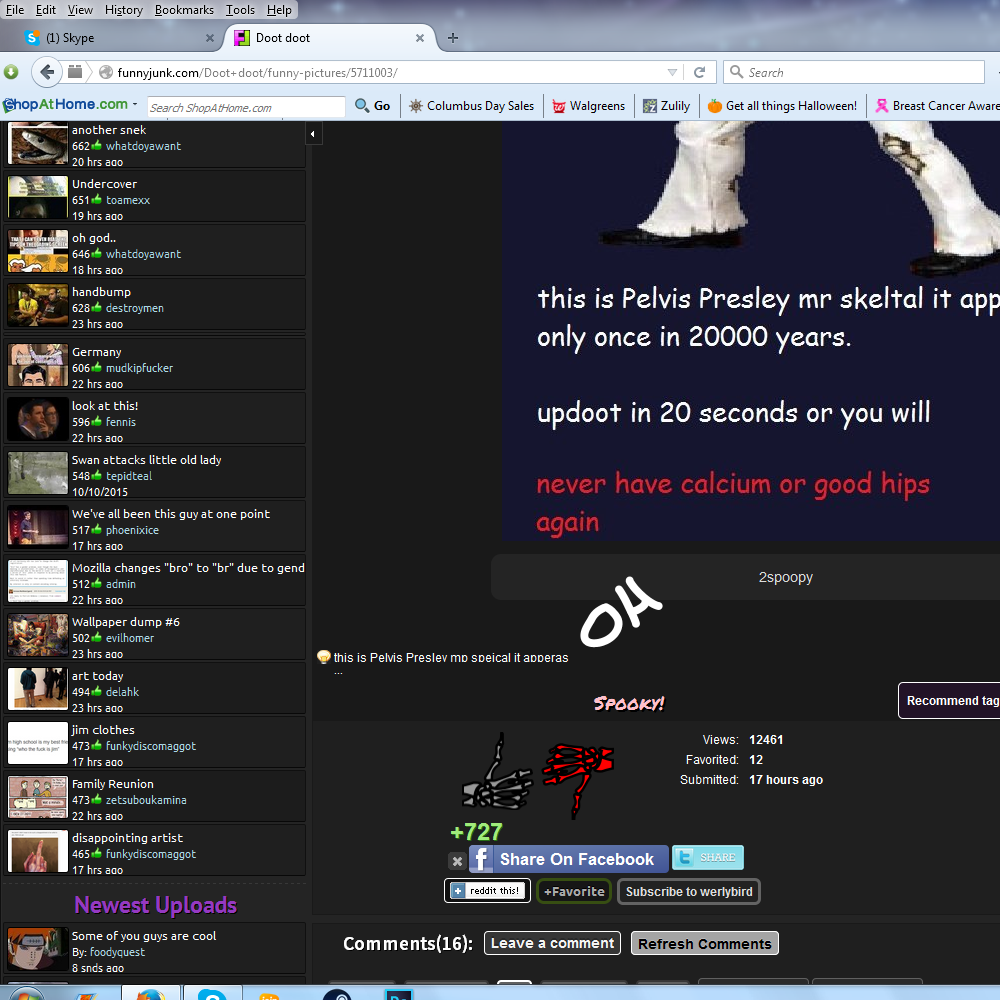Screen dimensions: 1000x1000
Task: Open the URL bar history dropdown
Action: [x=673, y=72]
